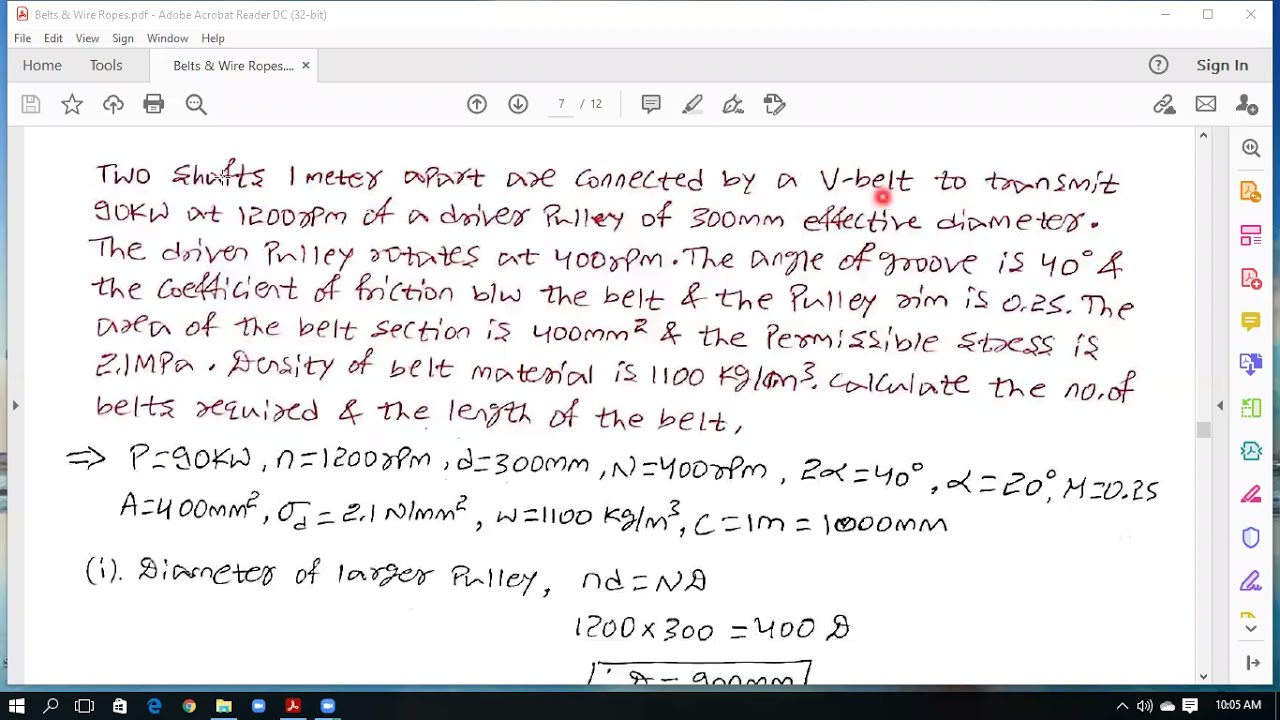Open Create PDF tool in right pane
Image resolution: width=1280 pixels, height=720 pixels.
[x=1251, y=279]
